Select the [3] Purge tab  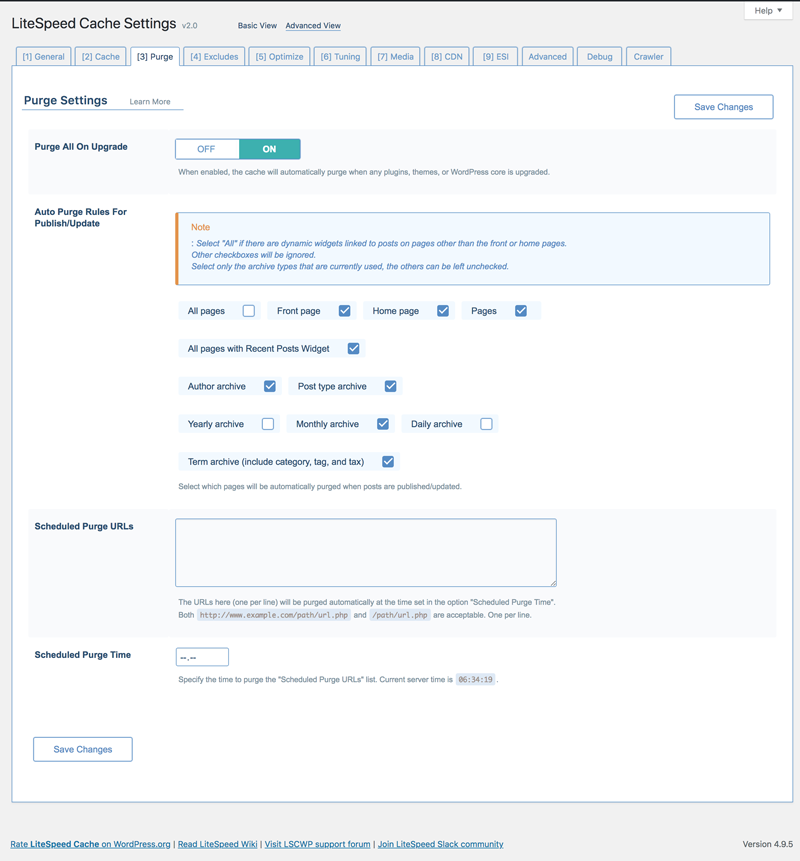(155, 57)
